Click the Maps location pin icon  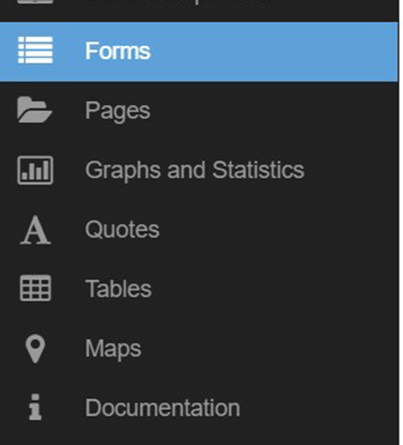coord(35,349)
